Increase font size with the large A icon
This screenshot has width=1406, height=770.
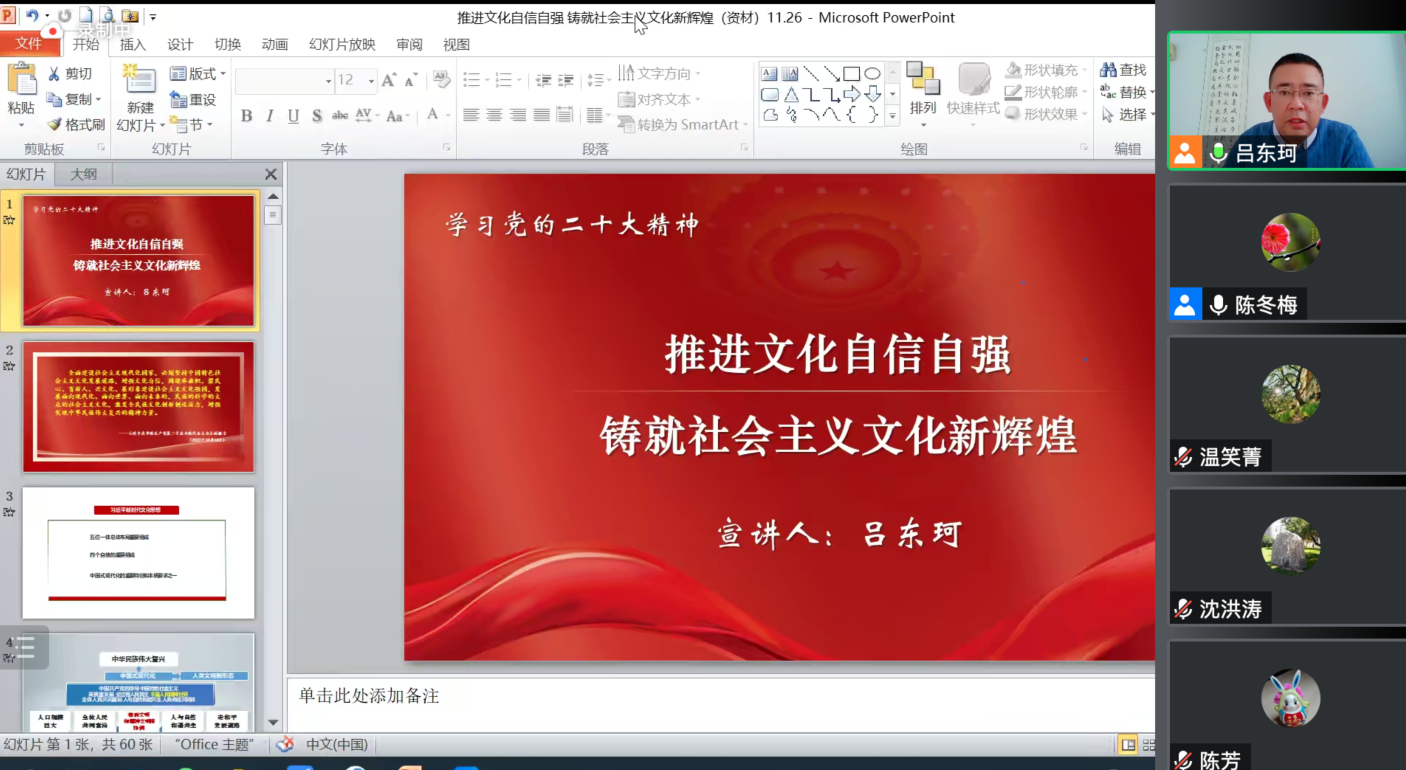click(x=390, y=81)
